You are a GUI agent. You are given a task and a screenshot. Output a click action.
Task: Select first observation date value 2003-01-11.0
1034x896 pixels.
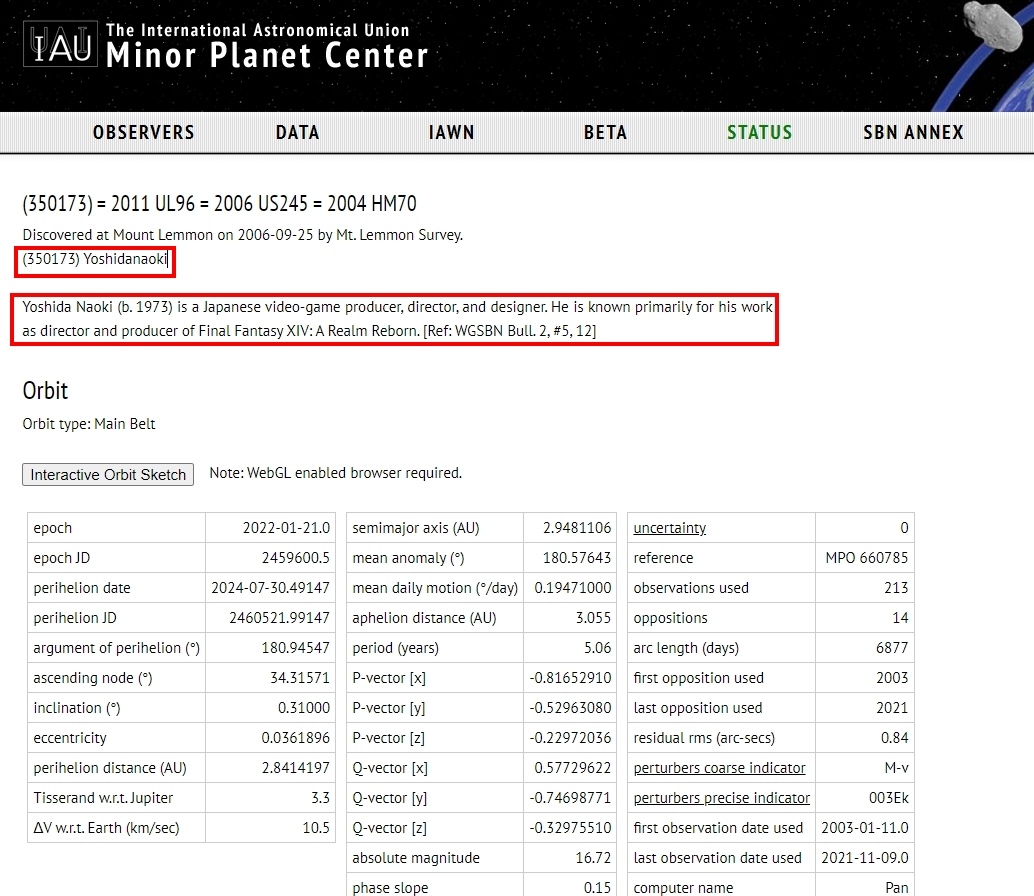[865, 828]
